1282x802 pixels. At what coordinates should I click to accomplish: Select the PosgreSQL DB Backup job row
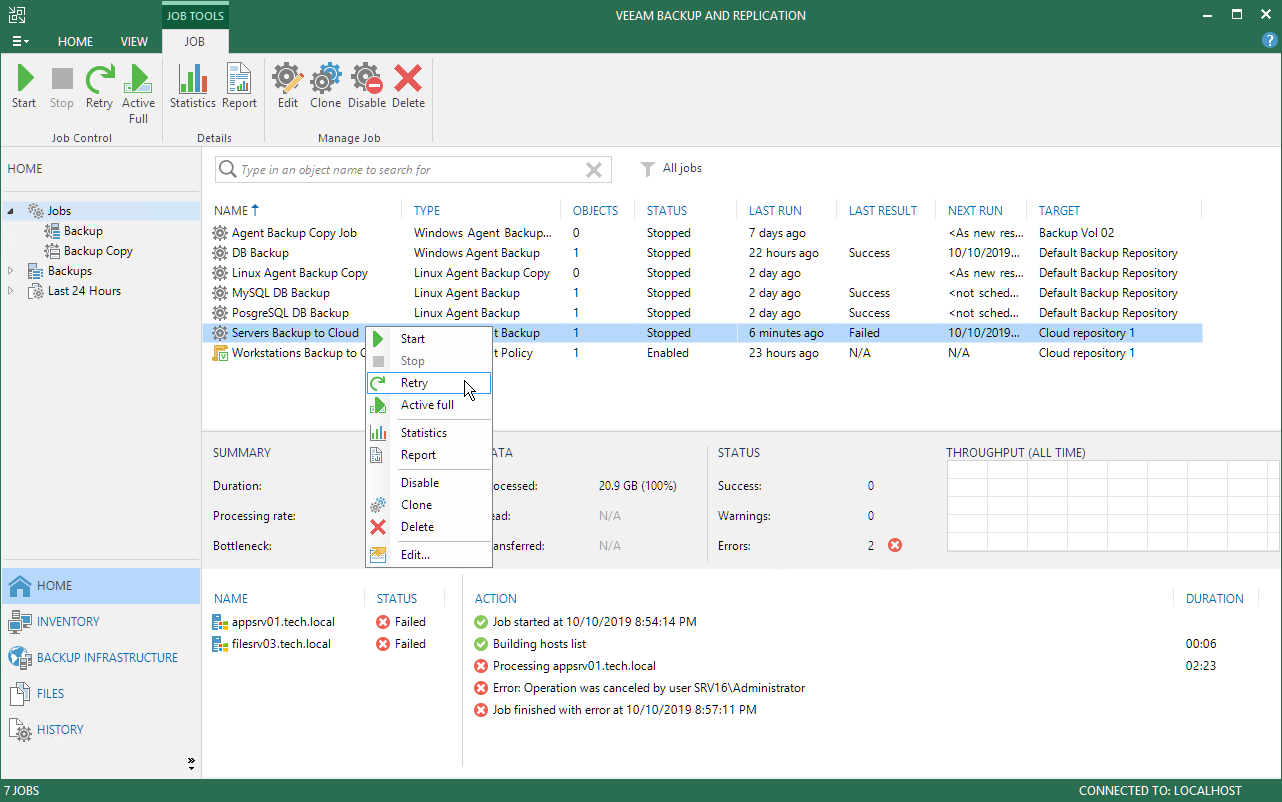702,313
